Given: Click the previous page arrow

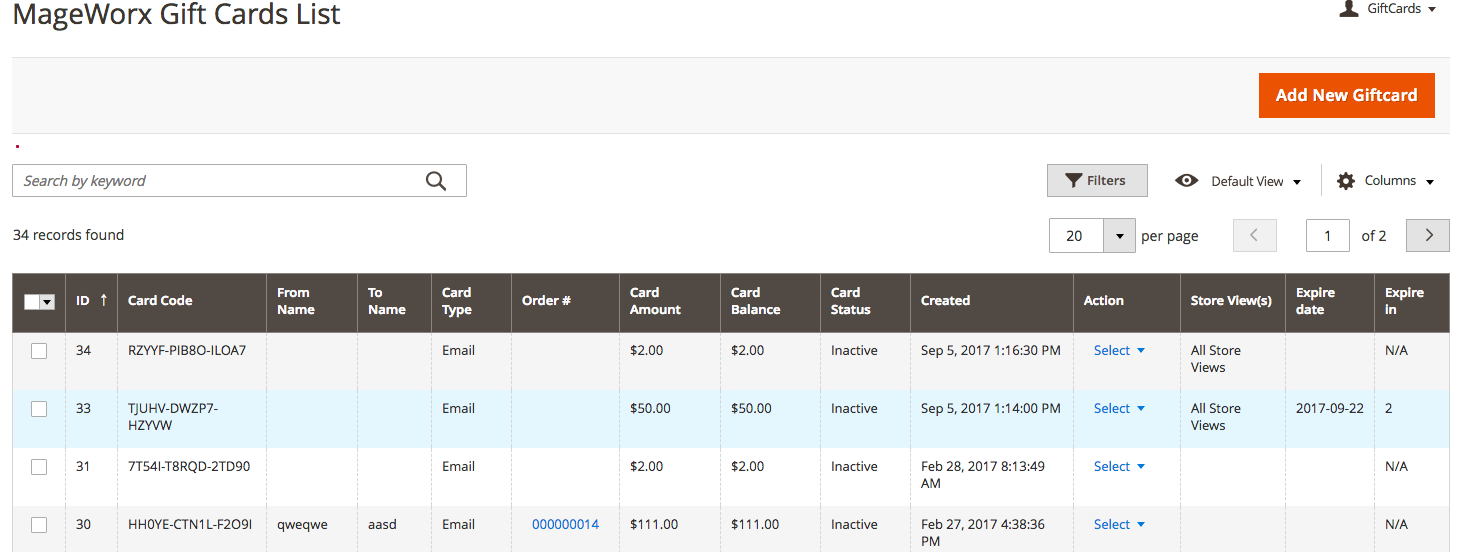Looking at the screenshot, I should click(x=1255, y=236).
